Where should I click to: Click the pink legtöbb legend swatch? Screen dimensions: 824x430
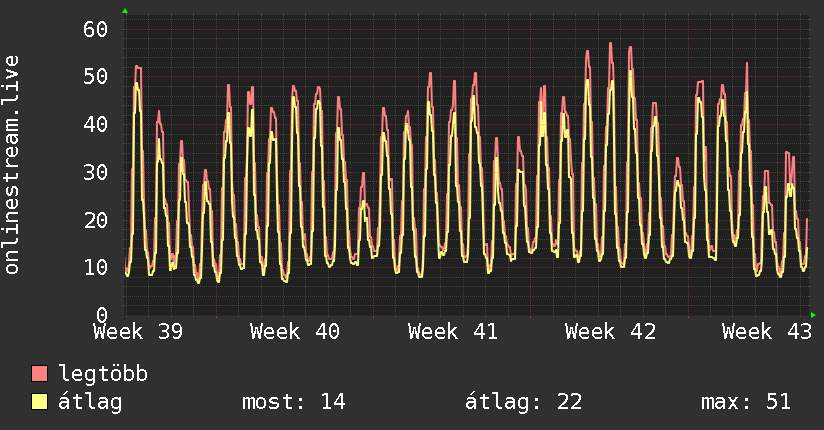click(39, 373)
